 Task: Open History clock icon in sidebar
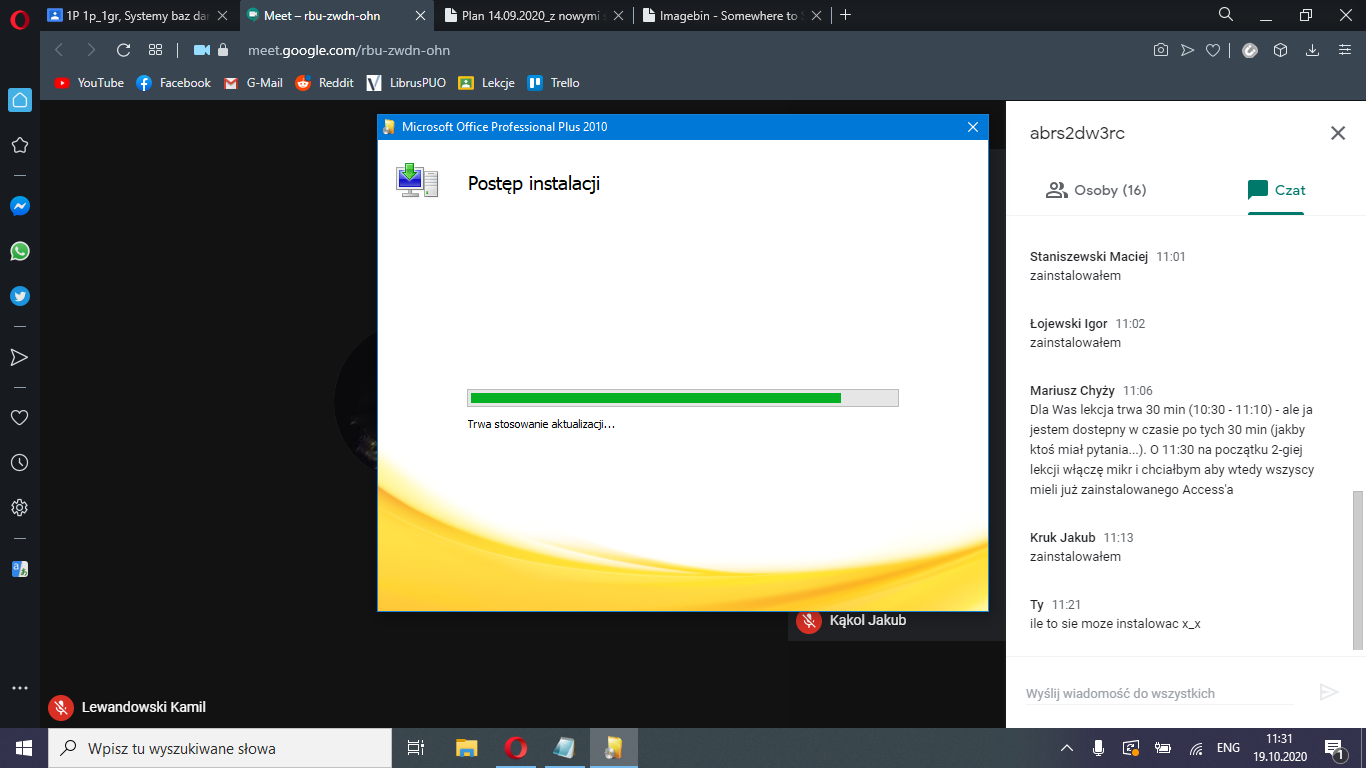click(x=19, y=463)
